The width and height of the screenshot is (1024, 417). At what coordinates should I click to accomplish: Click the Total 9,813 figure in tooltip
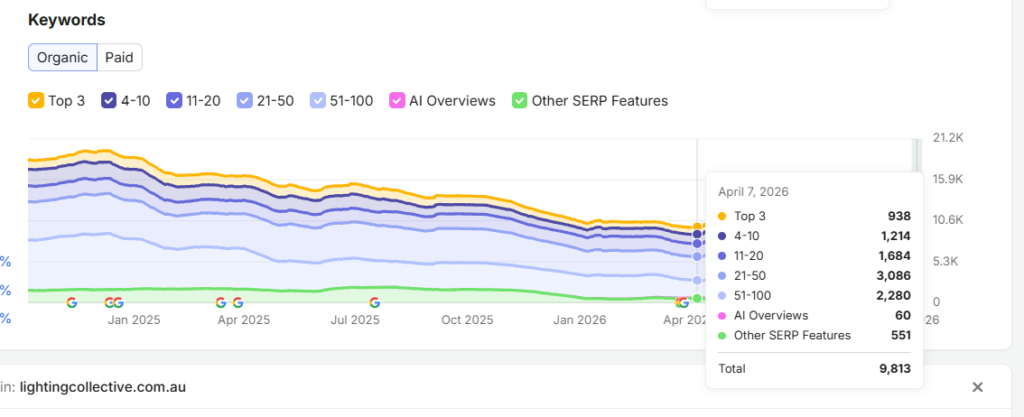(x=895, y=369)
